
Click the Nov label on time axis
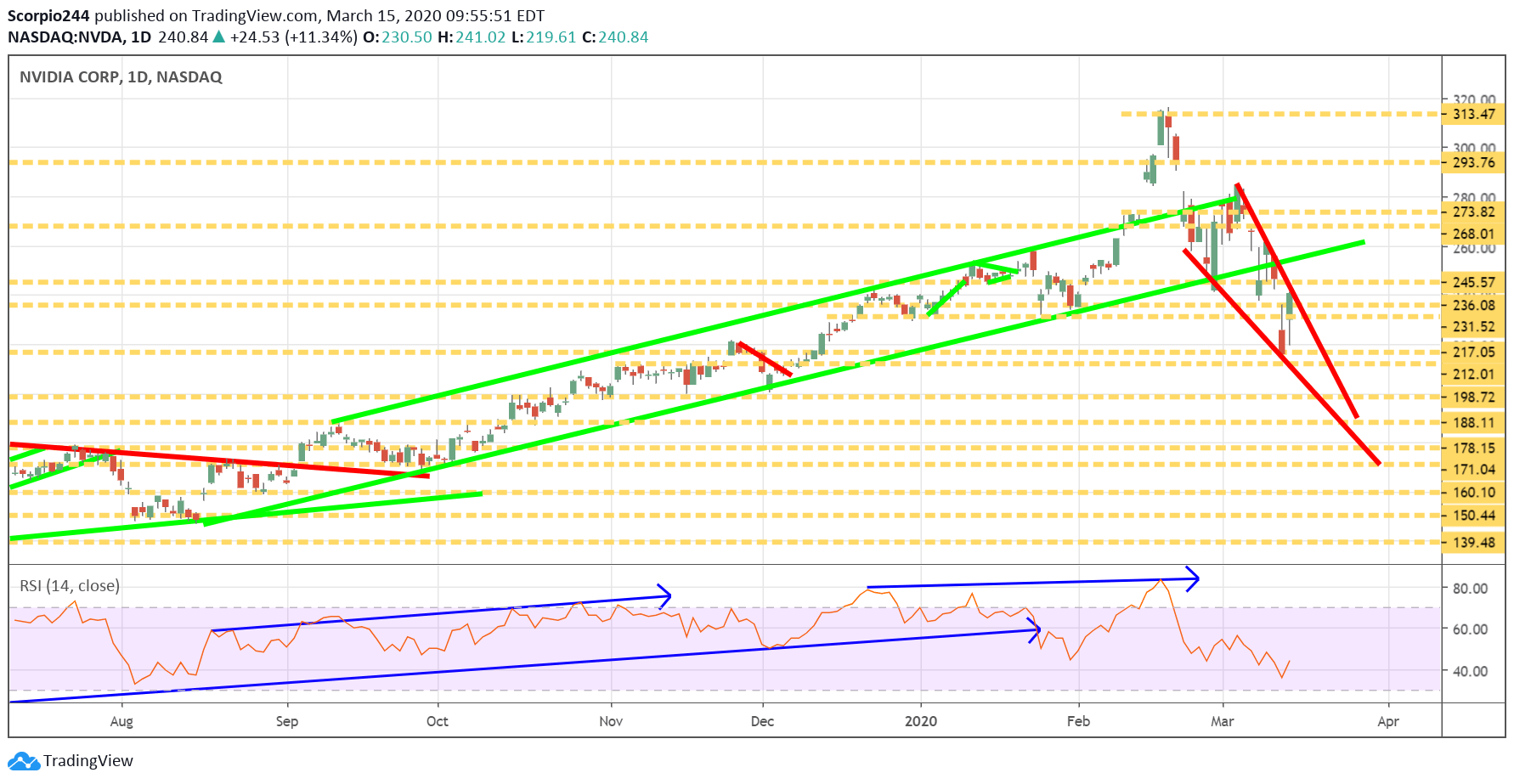pyautogui.click(x=611, y=721)
